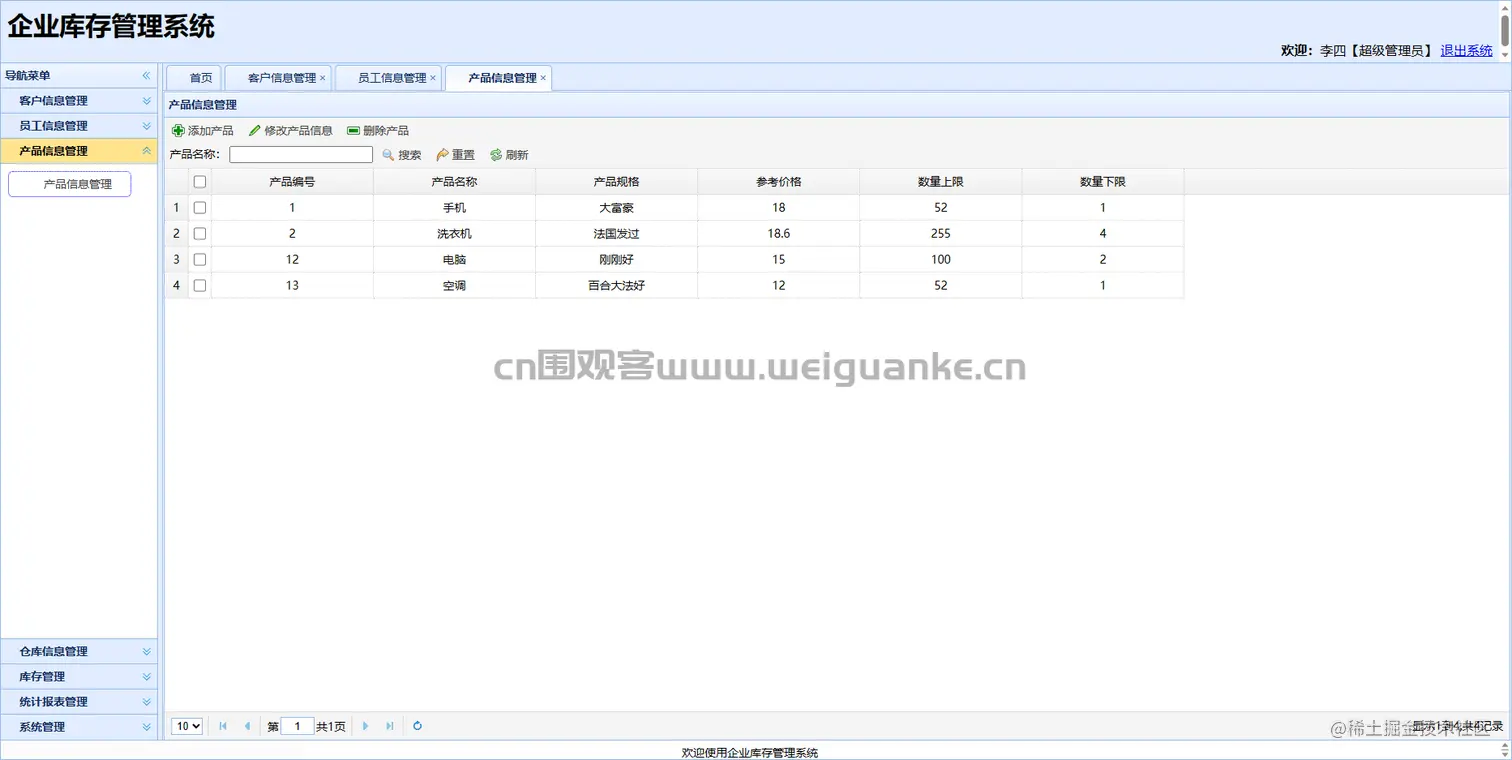
Task: Close the 产品信息管理 tab
Action: [543, 78]
